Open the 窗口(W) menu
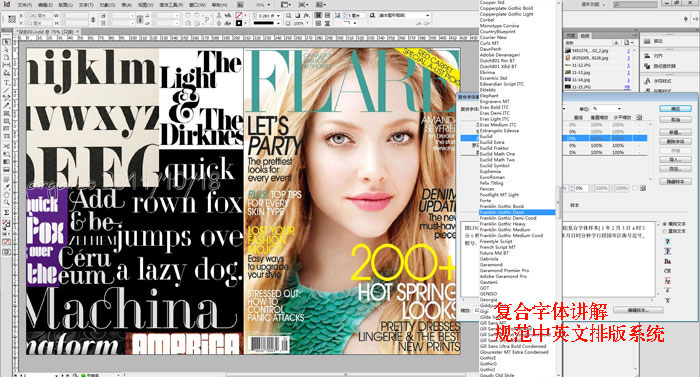 coord(197,4)
